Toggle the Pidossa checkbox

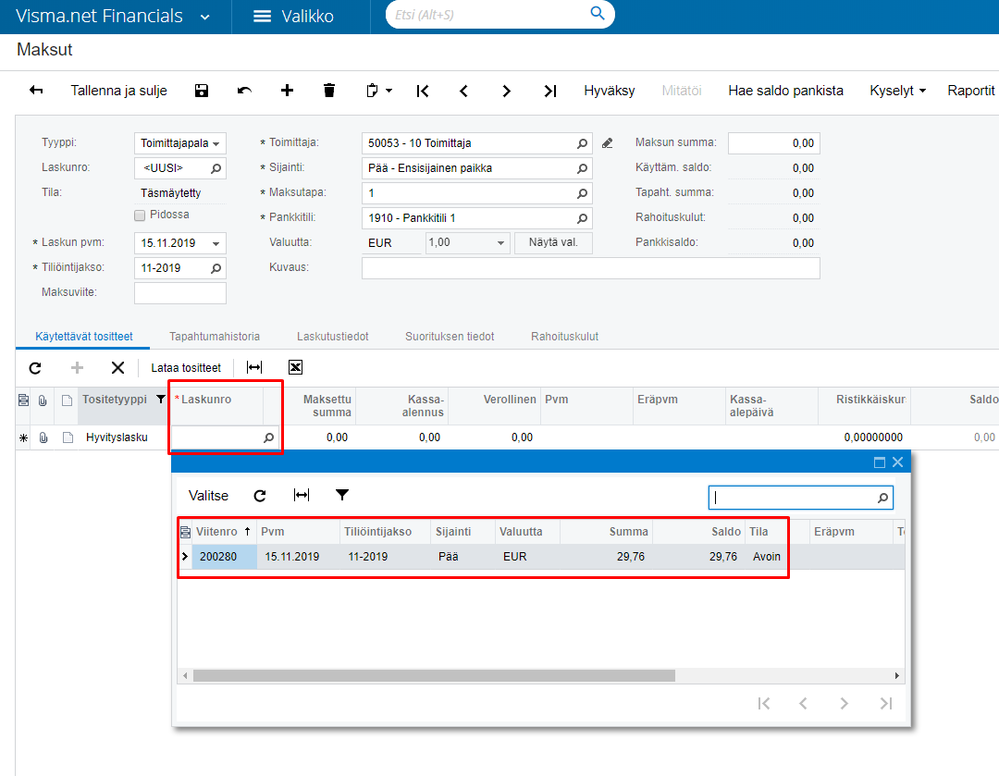pos(140,215)
